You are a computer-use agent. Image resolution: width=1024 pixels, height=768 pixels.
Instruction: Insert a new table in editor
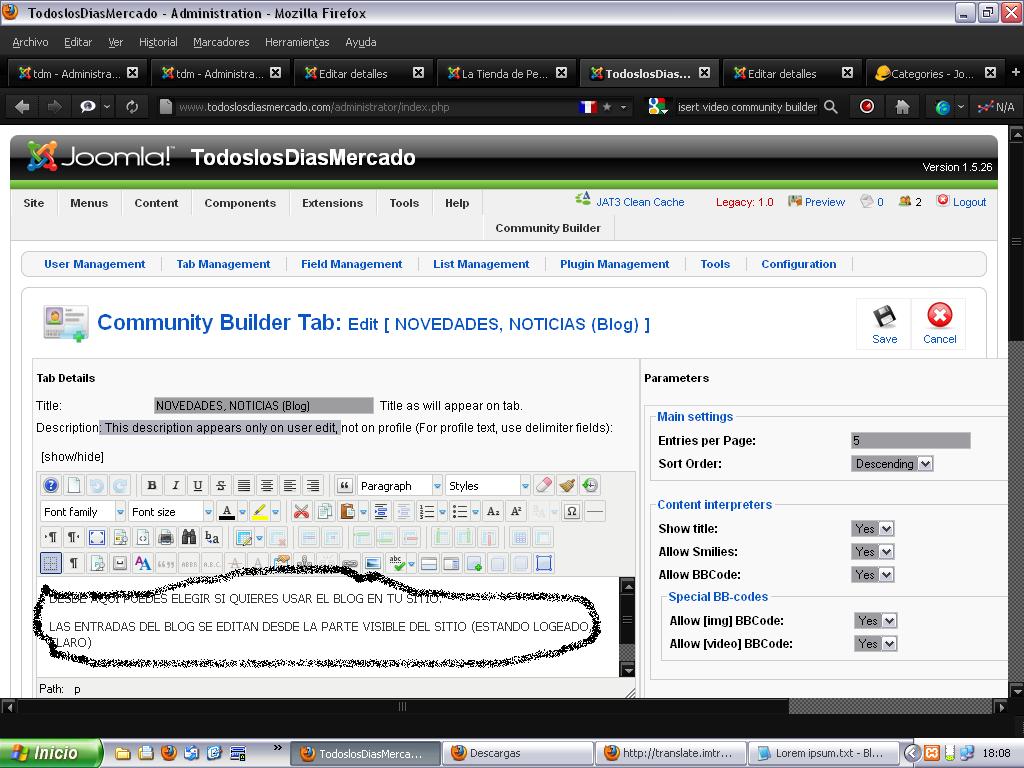click(x=244, y=537)
